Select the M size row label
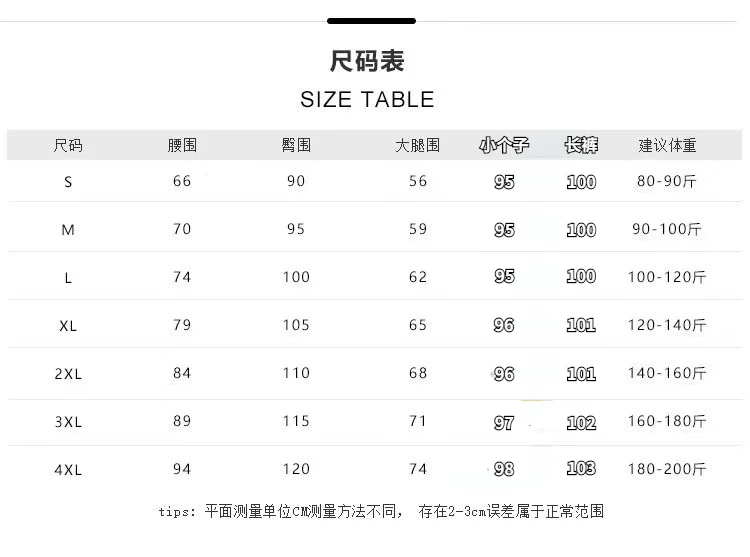This screenshot has height=557, width=750. 68,230
